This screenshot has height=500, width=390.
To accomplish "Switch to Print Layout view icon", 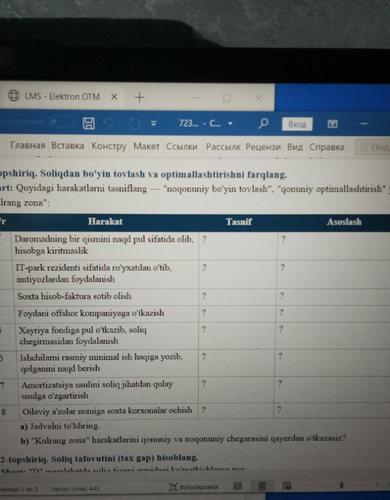I will (262, 486).
